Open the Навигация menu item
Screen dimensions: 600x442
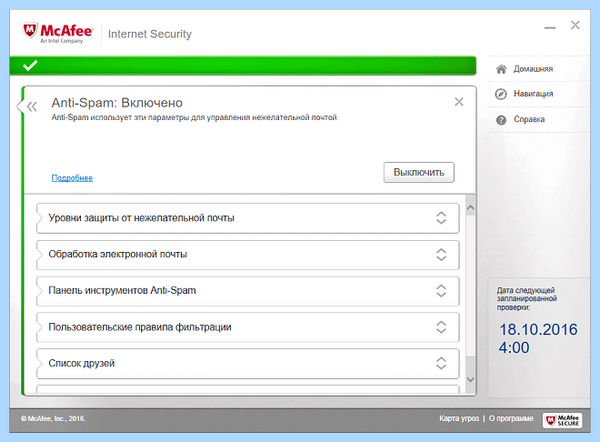533,94
